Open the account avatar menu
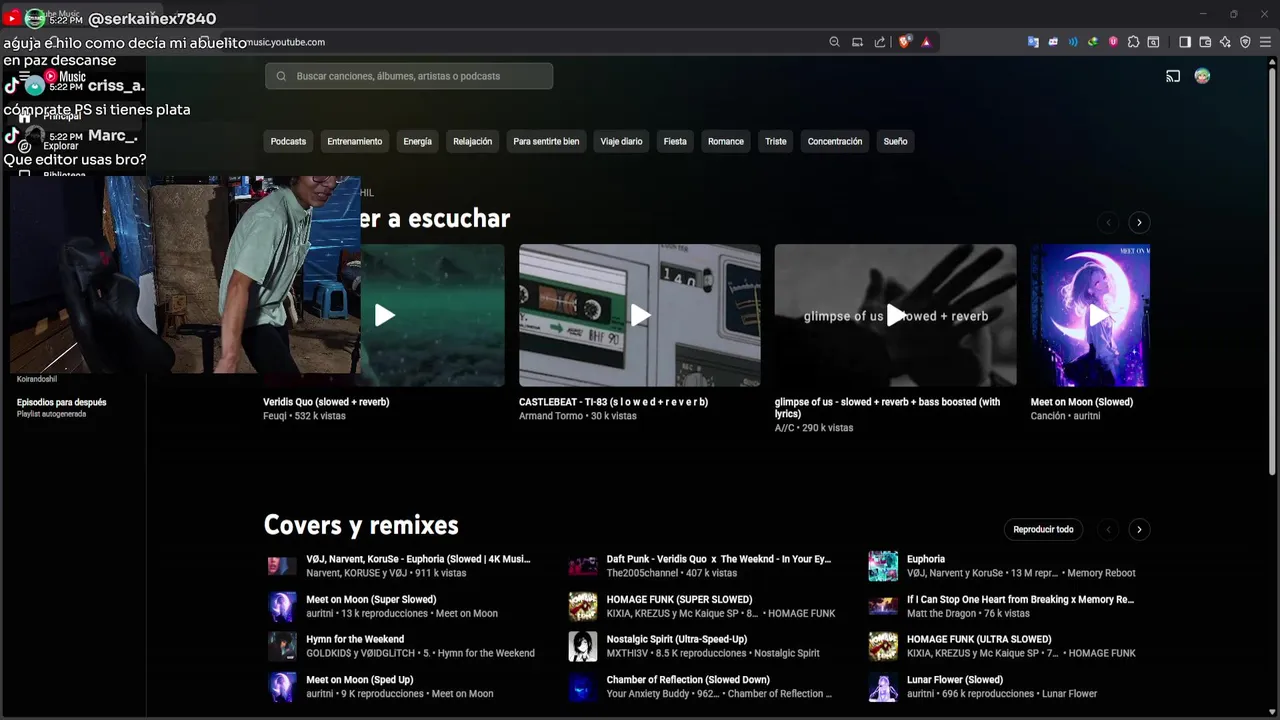The image size is (1280, 720). pyautogui.click(x=1202, y=76)
